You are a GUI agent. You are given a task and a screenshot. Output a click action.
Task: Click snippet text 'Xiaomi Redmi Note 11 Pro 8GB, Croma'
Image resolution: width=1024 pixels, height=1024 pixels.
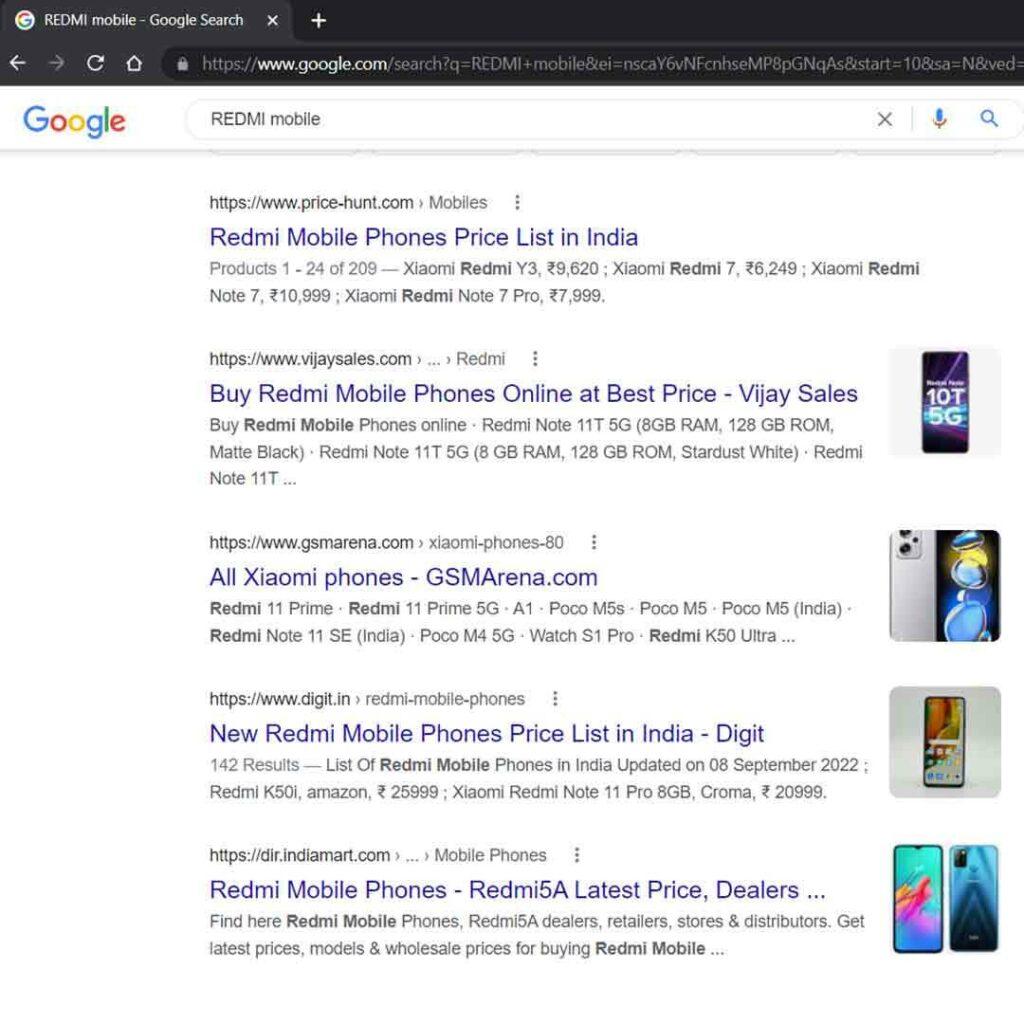click(x=601, y=792)
